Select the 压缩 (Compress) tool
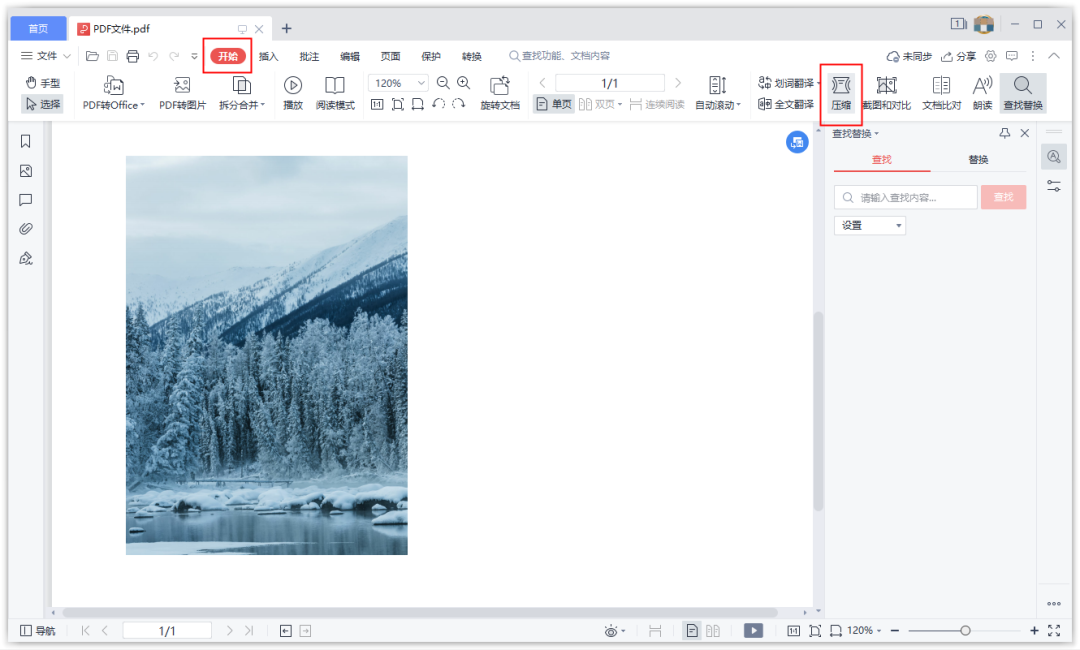This screenshot has height=650, width=1080. [x=841, y=92]
